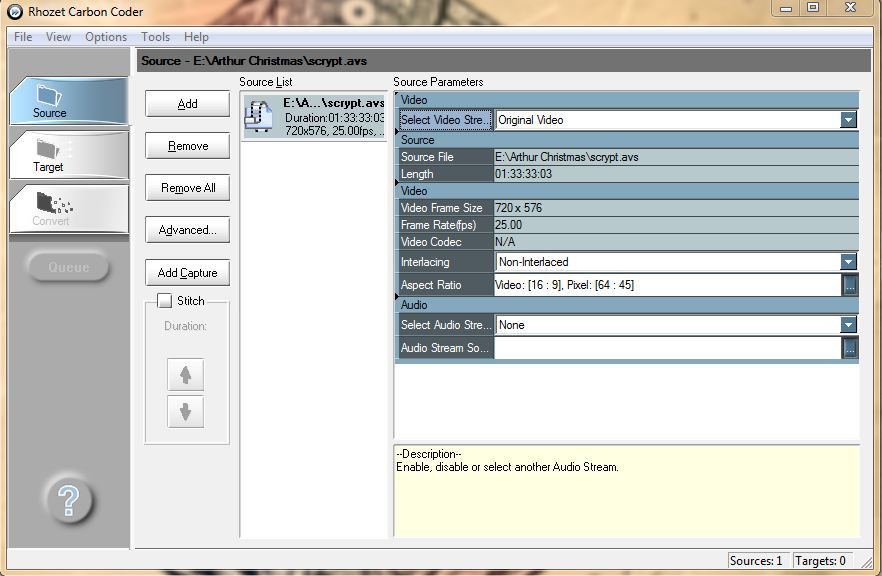Click the Frame Rate 25.00 value
This screenshot has height=576, width=882.
coord(676,224)
